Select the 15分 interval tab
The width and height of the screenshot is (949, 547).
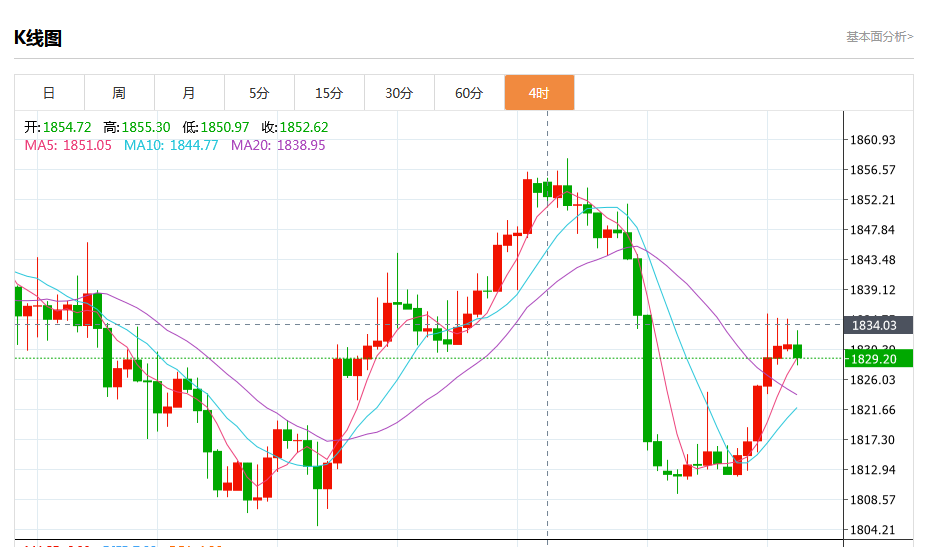[x=329, y=93]
